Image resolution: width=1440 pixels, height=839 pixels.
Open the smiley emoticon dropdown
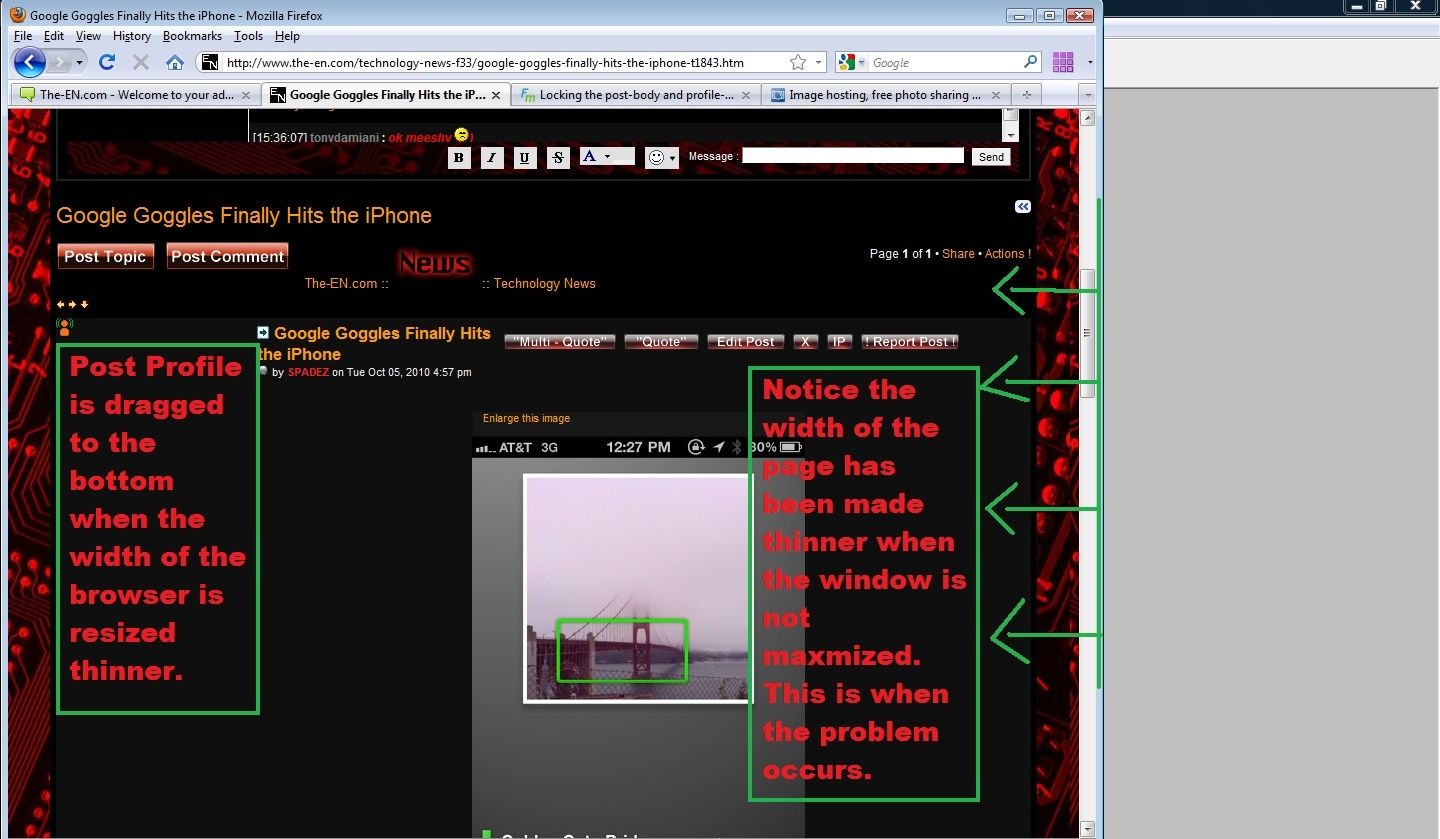pos(661,157)
